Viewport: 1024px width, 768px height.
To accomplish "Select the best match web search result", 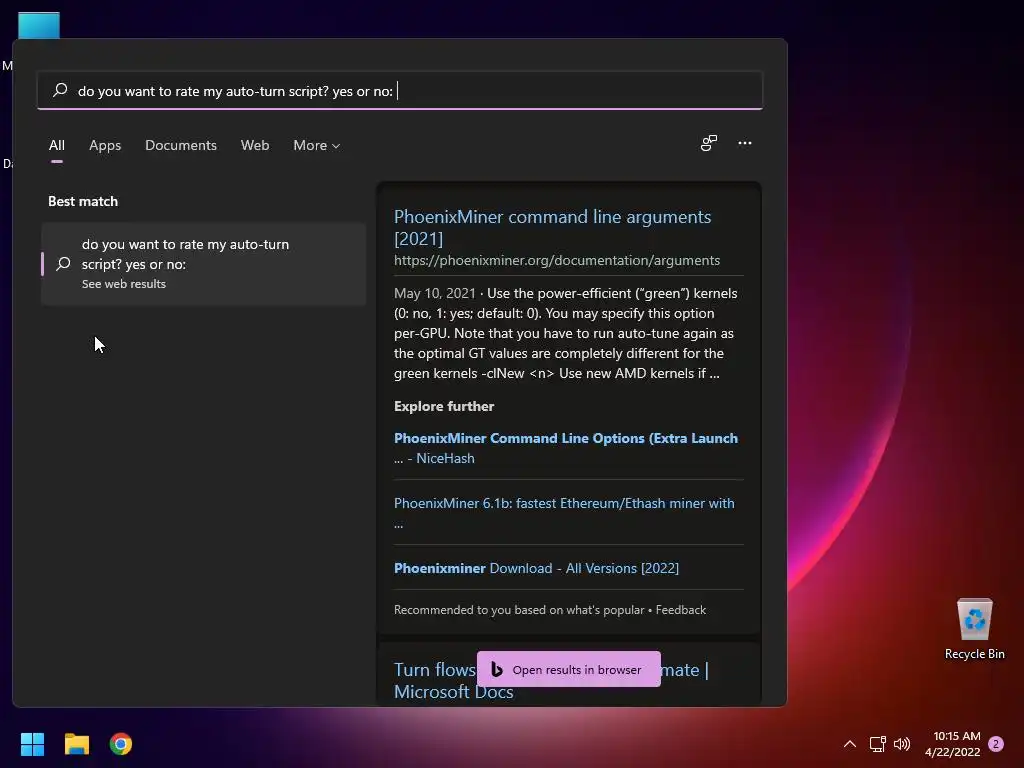I will click(203, 264).
